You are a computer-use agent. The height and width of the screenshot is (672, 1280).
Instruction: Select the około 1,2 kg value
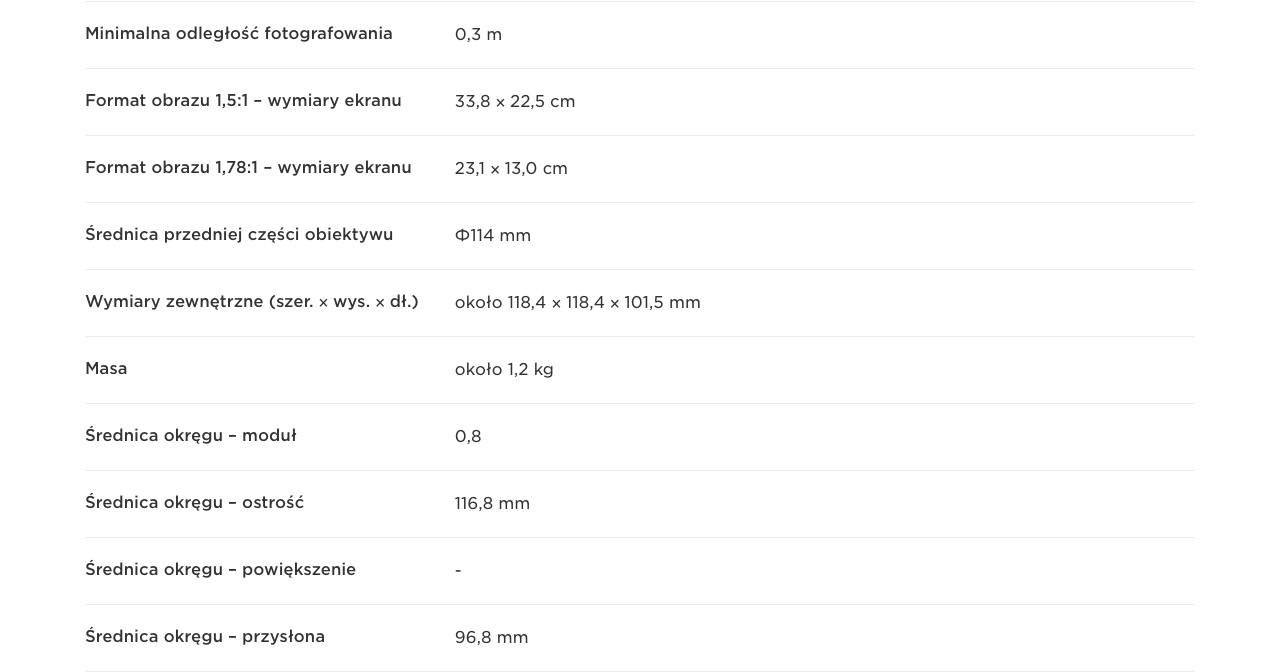point(504,370)
